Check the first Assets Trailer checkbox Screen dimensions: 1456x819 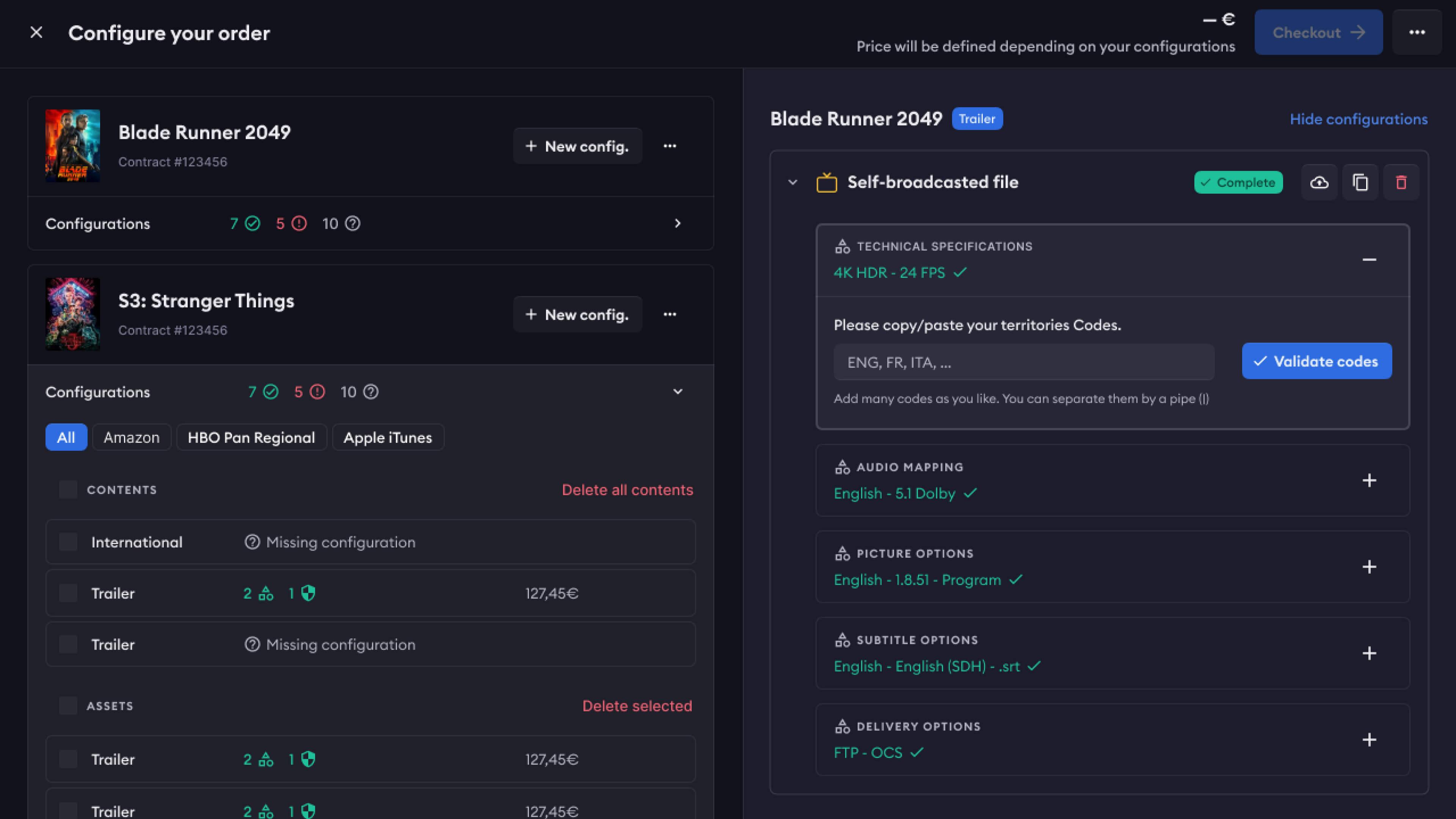[x=68, y=759]
